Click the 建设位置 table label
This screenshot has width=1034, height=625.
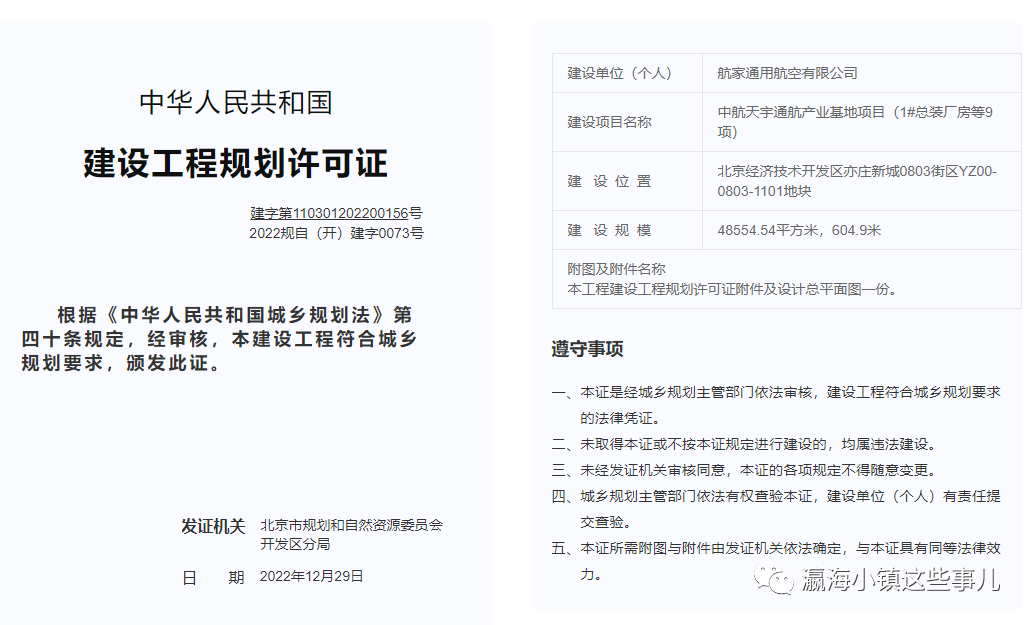[x=609, y=181]
